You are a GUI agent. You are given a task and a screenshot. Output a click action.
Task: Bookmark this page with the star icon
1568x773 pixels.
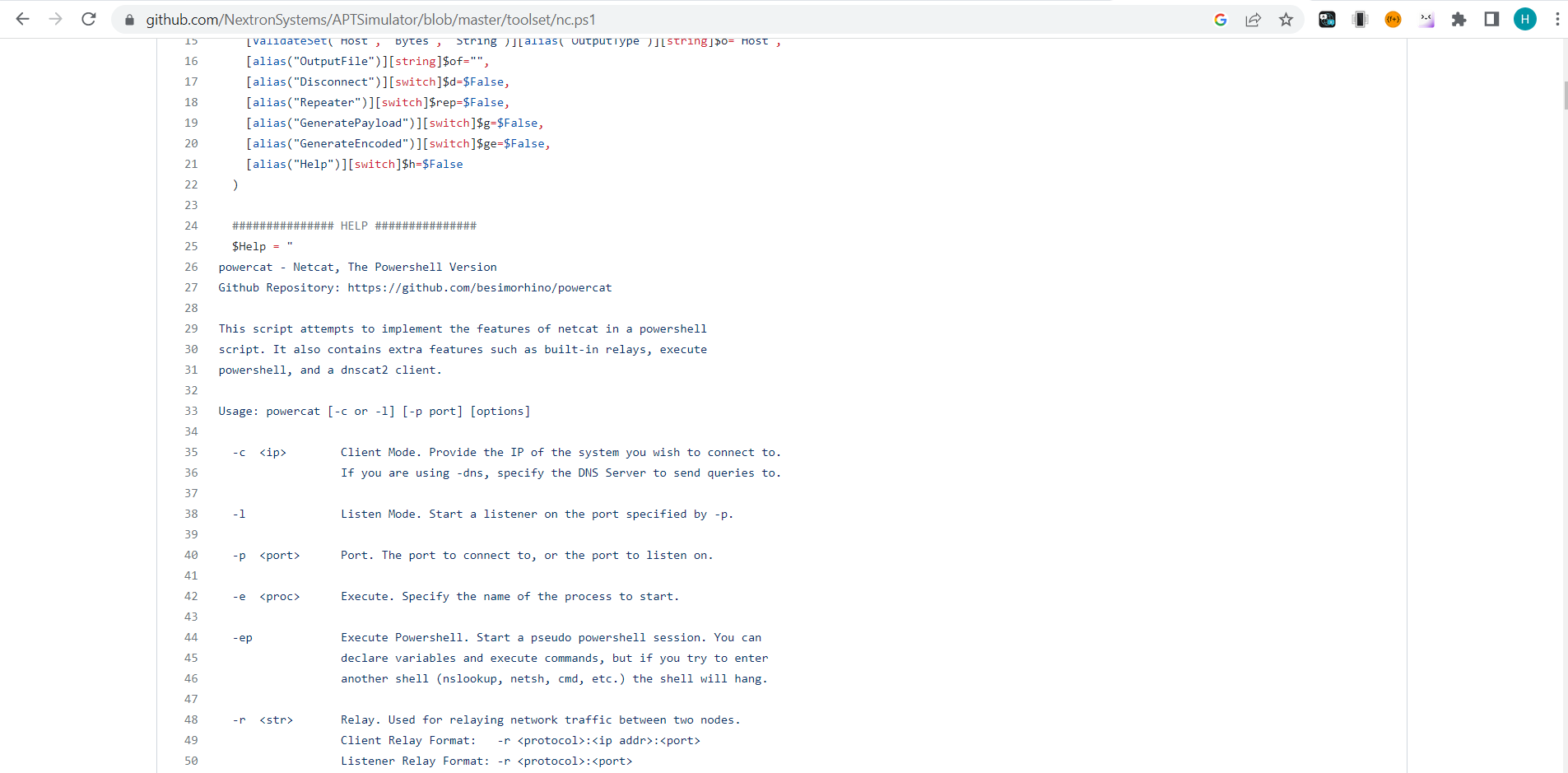click(x=1286, y=20)
